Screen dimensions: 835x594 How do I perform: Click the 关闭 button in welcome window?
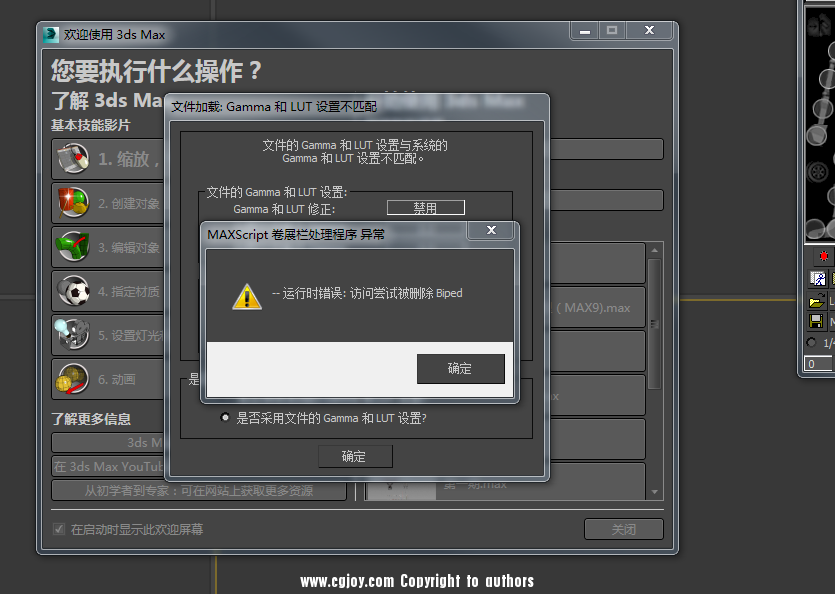pos(624,530)
